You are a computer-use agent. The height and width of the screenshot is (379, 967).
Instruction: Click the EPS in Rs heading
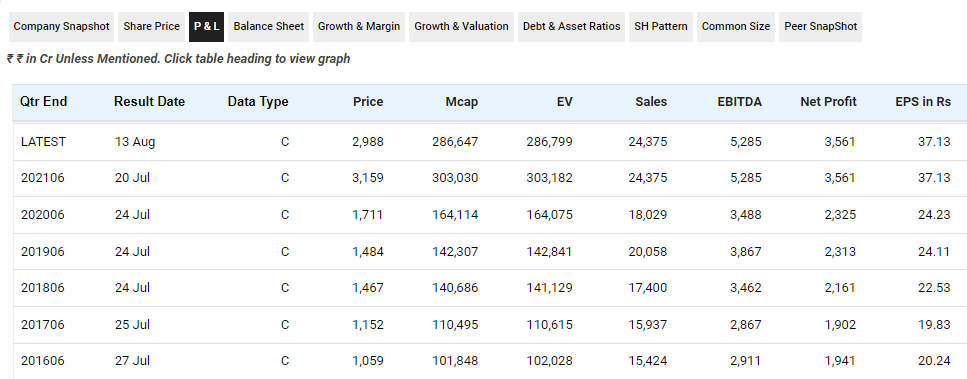(923, 102)
